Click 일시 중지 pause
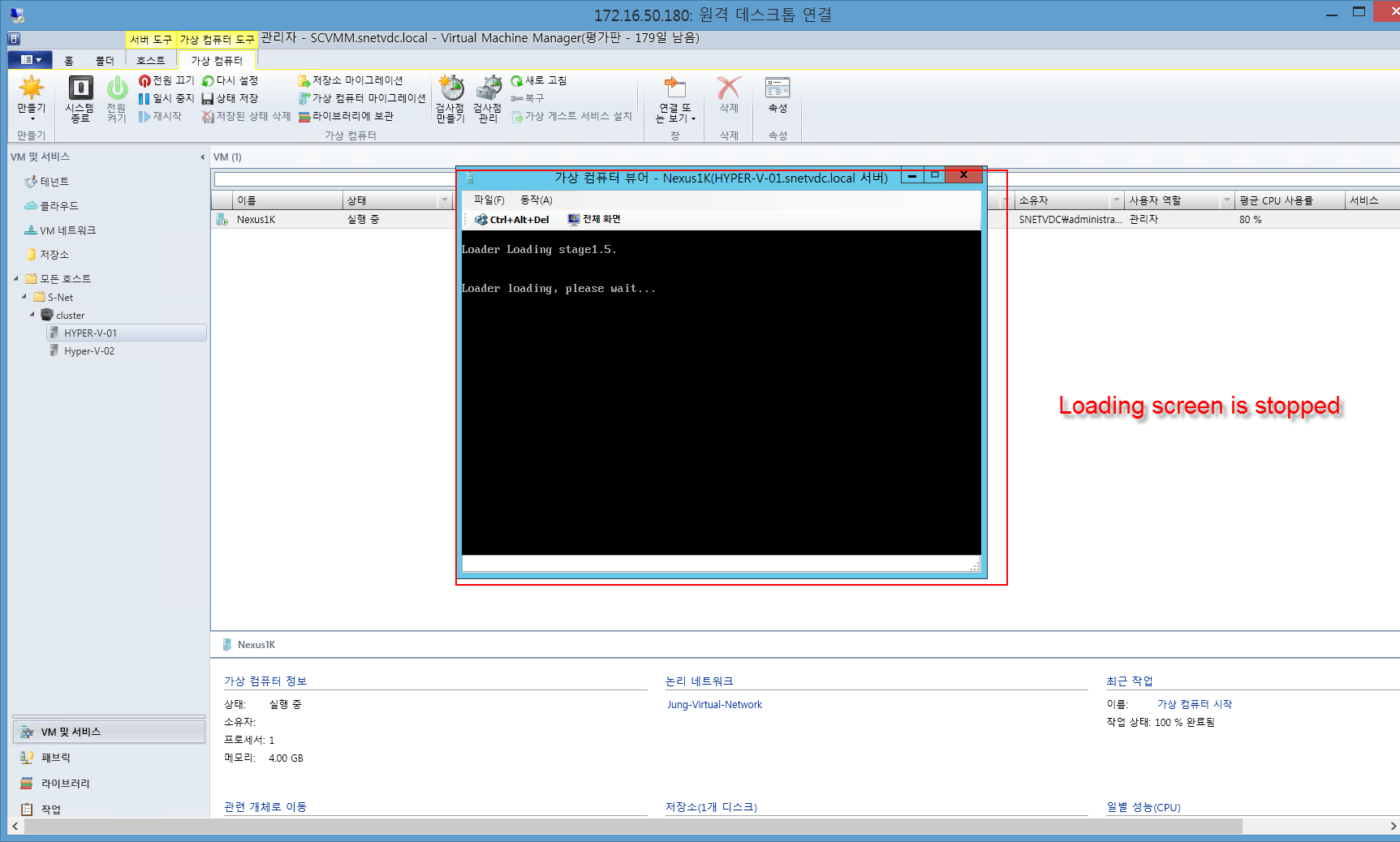This screenshot has width=1400, height=842. (166, 98)
